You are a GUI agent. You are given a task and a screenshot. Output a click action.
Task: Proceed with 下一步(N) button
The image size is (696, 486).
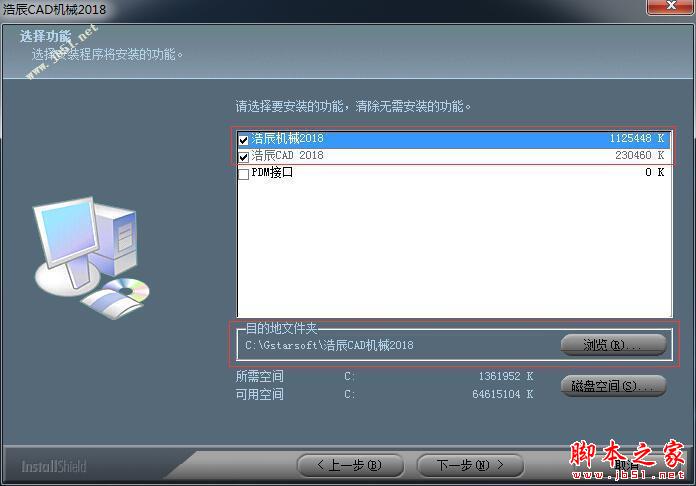[470, 465]
